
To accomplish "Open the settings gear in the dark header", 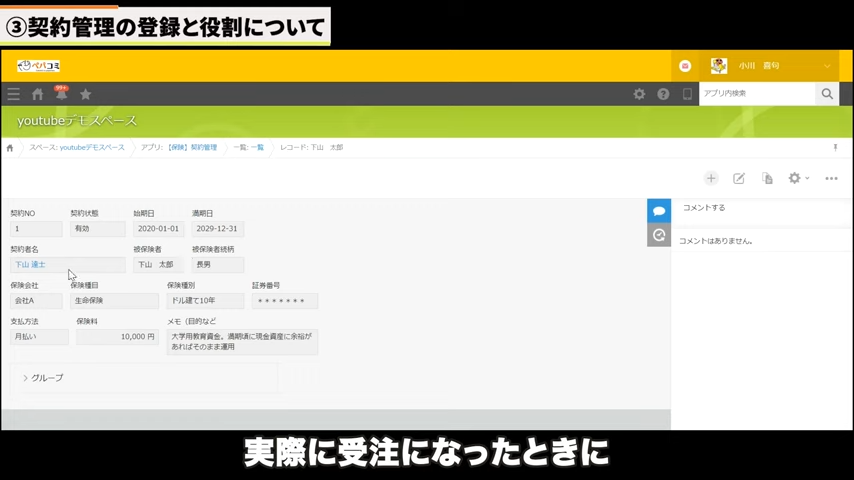I will 639,94.
